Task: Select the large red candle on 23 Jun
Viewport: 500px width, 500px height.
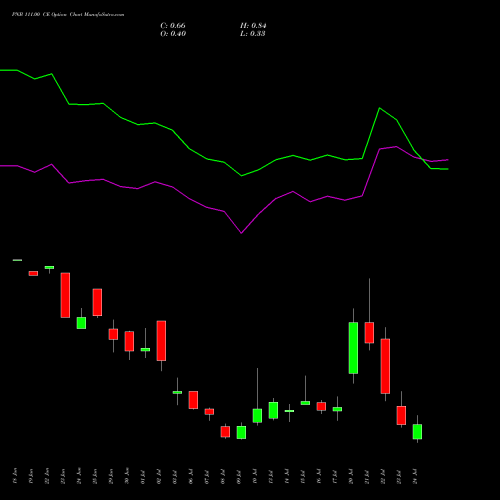Action: click(x=65, y=295)
